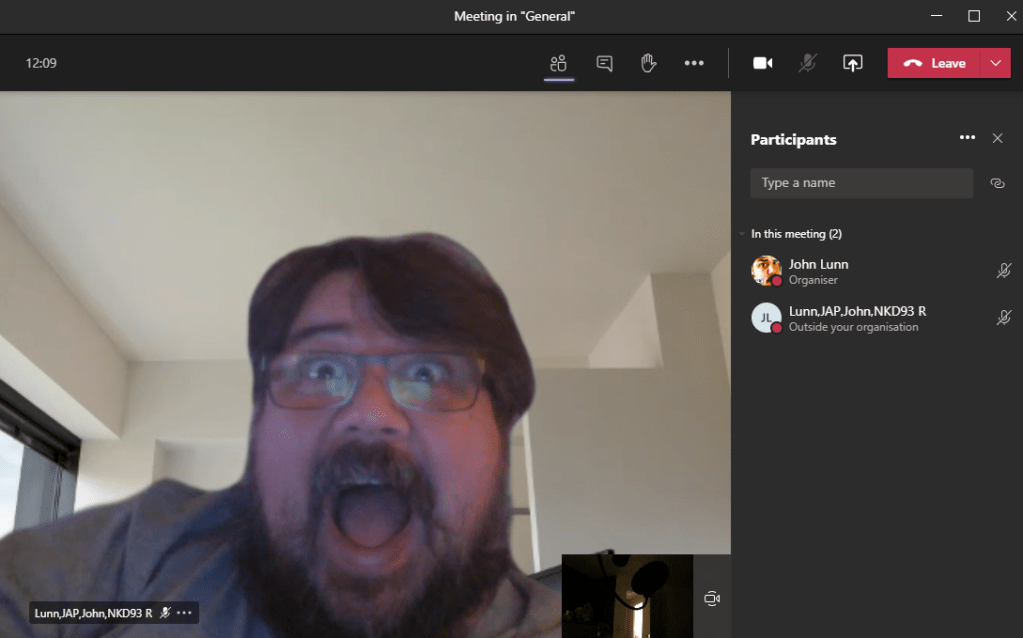This screenshot has width=1023, height=638.
Task: Click the share content tray icon
Action: pyautogui.click(x=852, y=63)
